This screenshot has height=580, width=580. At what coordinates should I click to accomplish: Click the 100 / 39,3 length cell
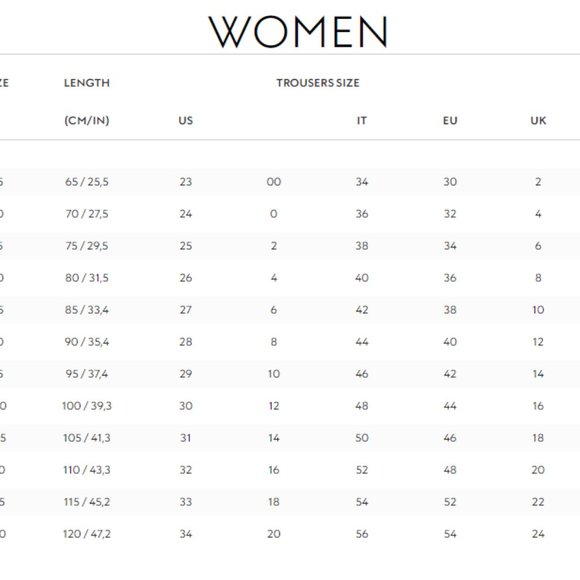pos(87,406)
